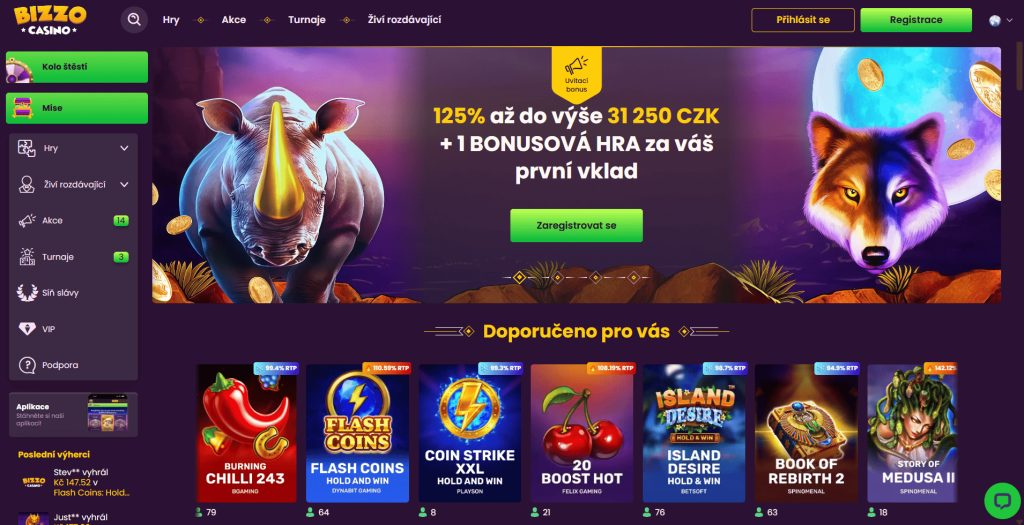Open the Kolo štěstí wheel button
Image resolution: width=1024 pixels, height=525 pixels.
point(77,67)
